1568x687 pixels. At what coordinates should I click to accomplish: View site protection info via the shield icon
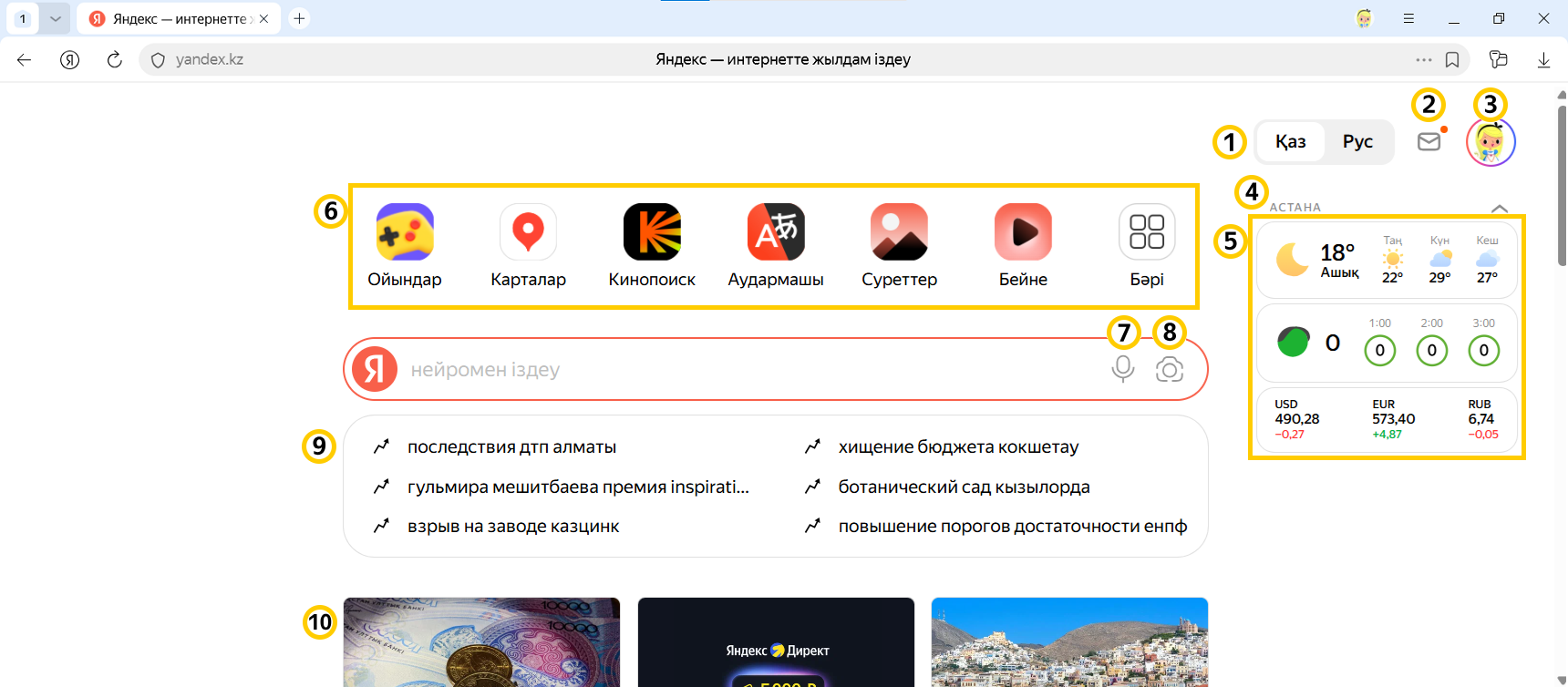click(x=158, y=60)
